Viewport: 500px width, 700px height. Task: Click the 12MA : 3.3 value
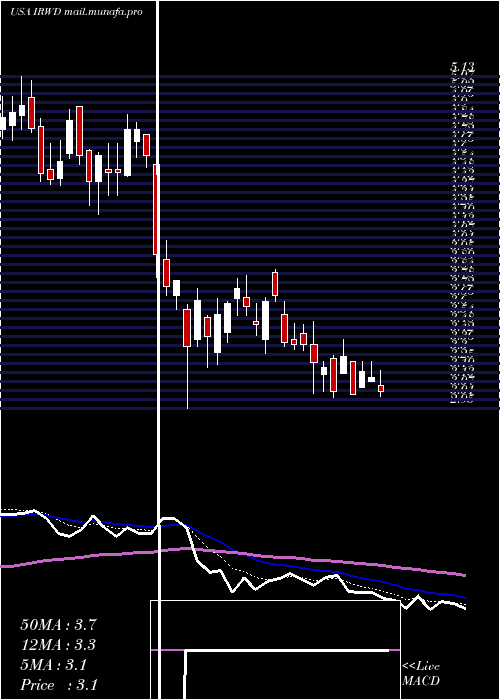click(x=58, y=645)
